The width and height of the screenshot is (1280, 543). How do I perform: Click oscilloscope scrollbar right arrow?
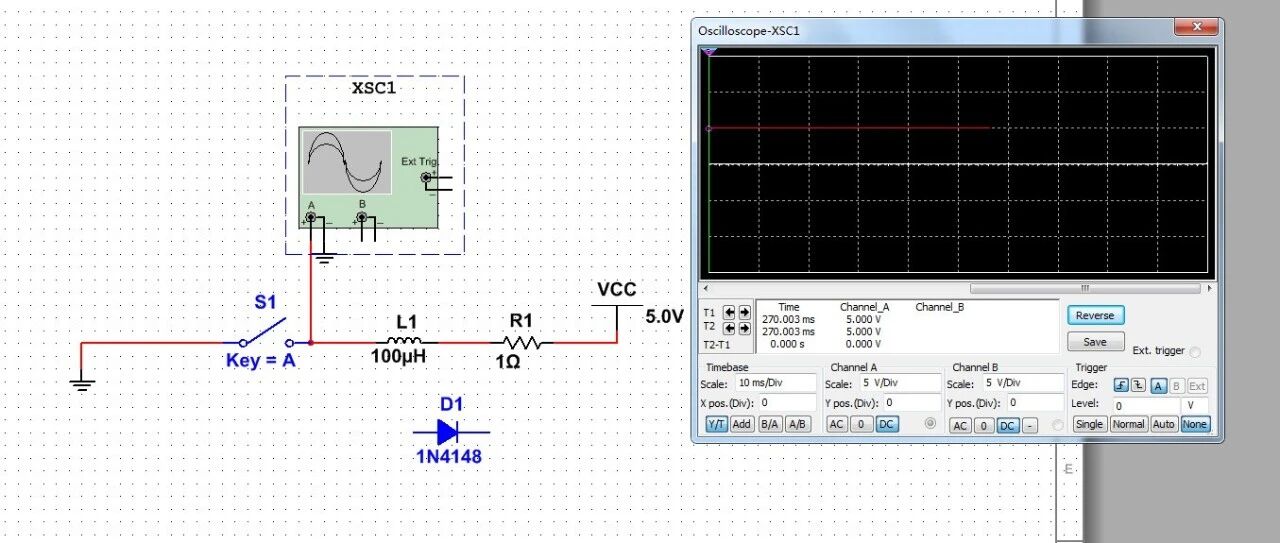coord(1211,289)
